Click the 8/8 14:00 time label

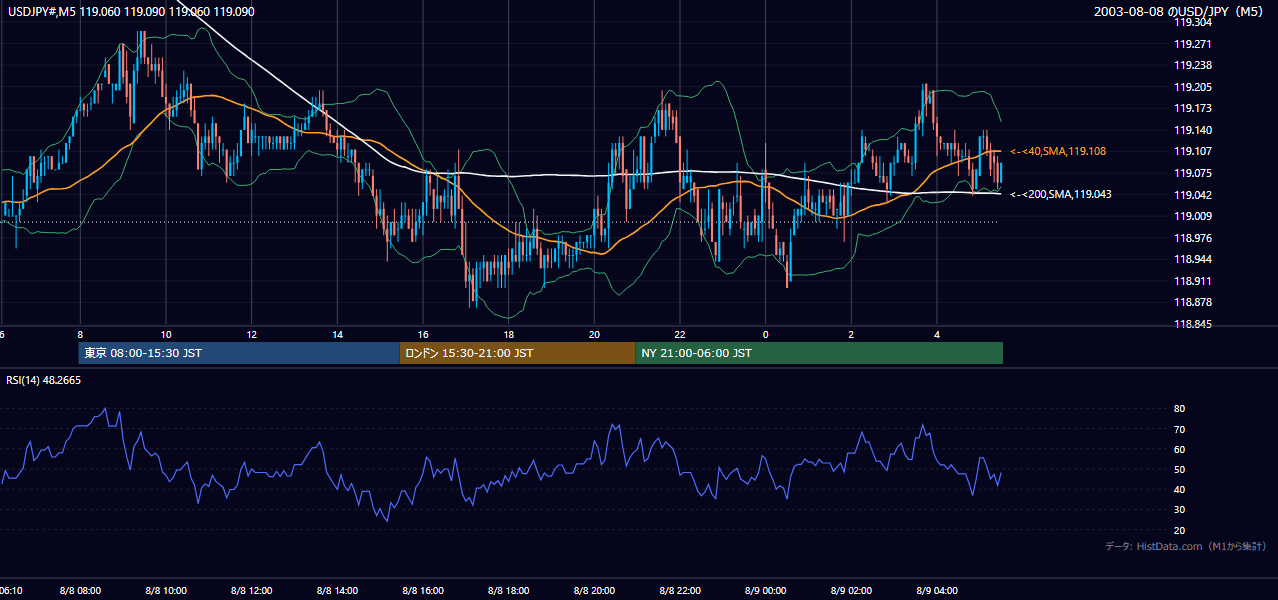[337, 591]
